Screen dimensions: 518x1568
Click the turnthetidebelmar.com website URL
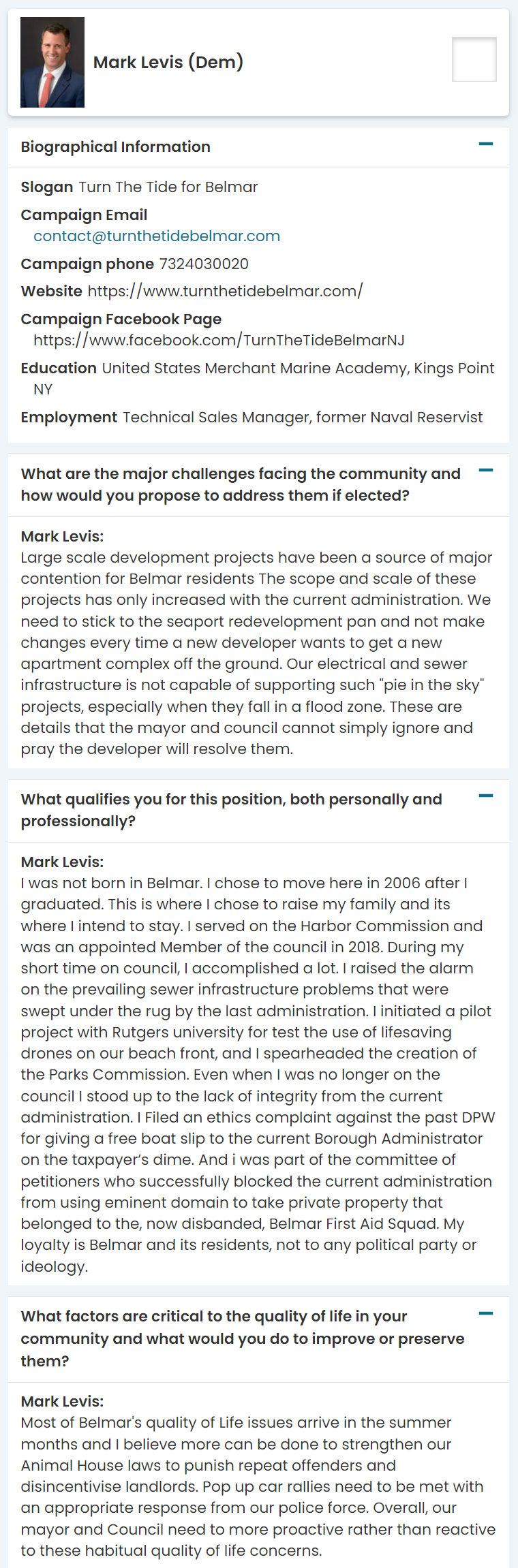pyautogui.click(x=225, y=291)
